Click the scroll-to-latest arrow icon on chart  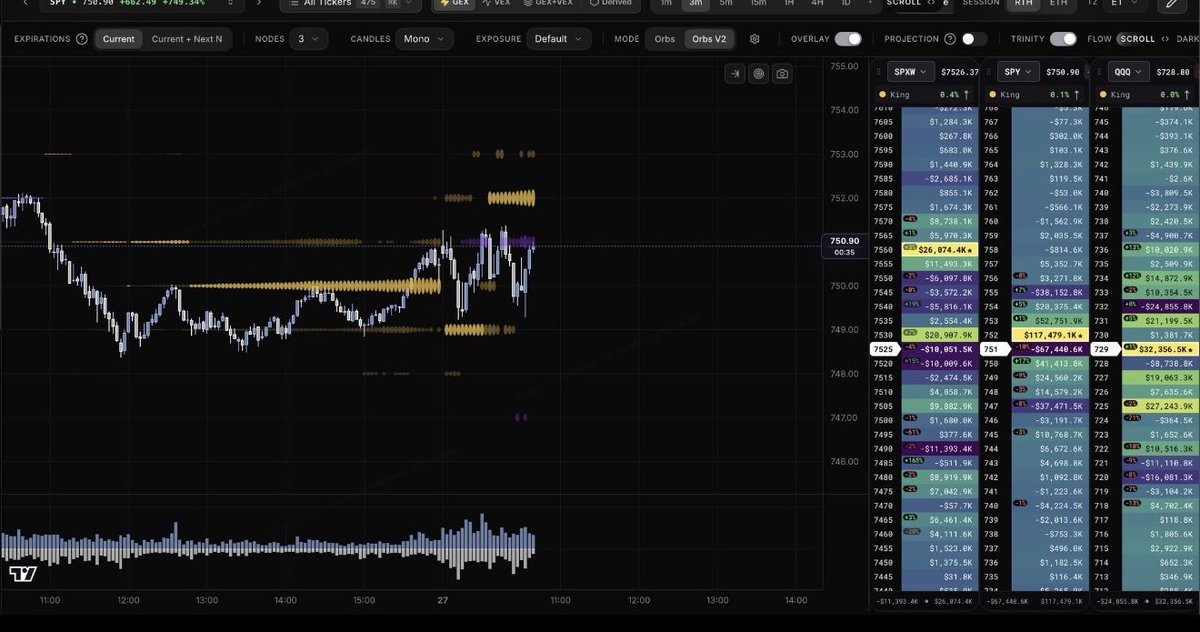point(735,73)
